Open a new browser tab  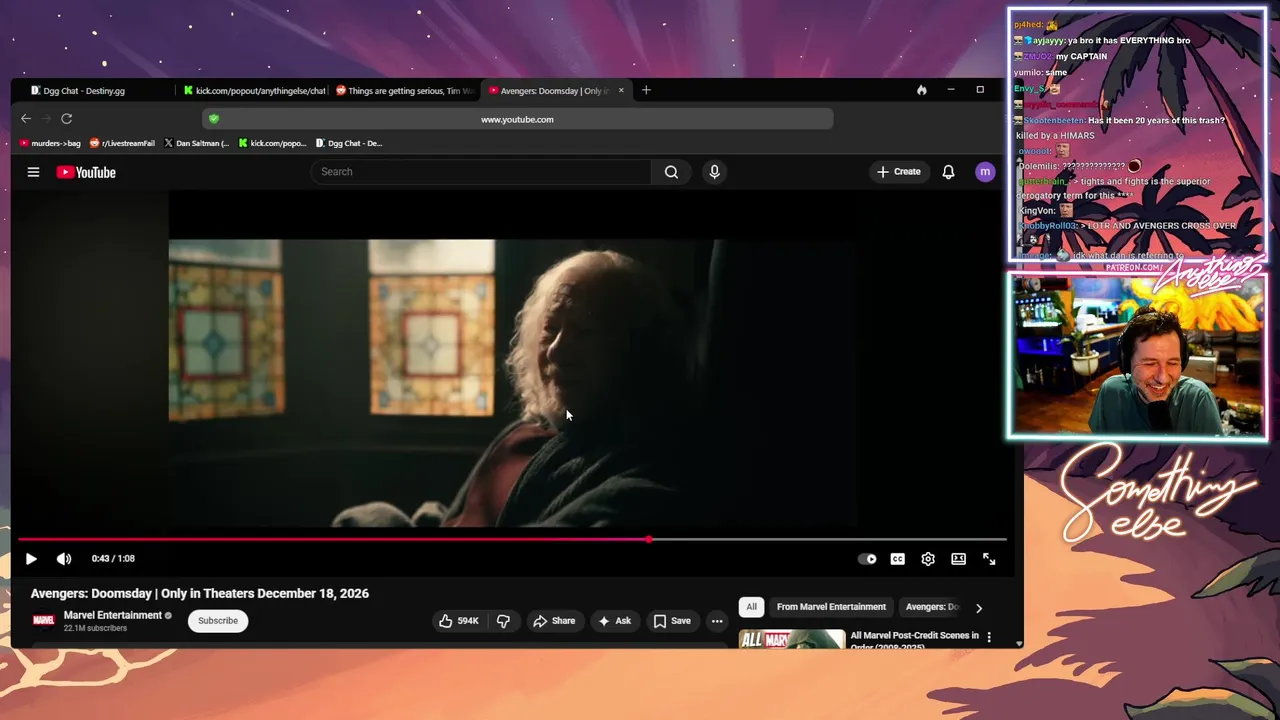[x=646, y=90]
